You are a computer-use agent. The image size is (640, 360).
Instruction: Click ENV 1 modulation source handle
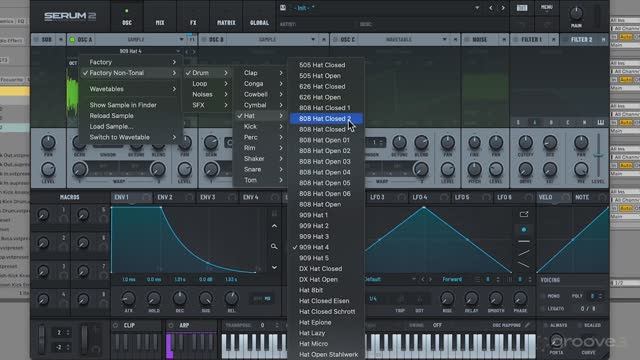[146, 198]
